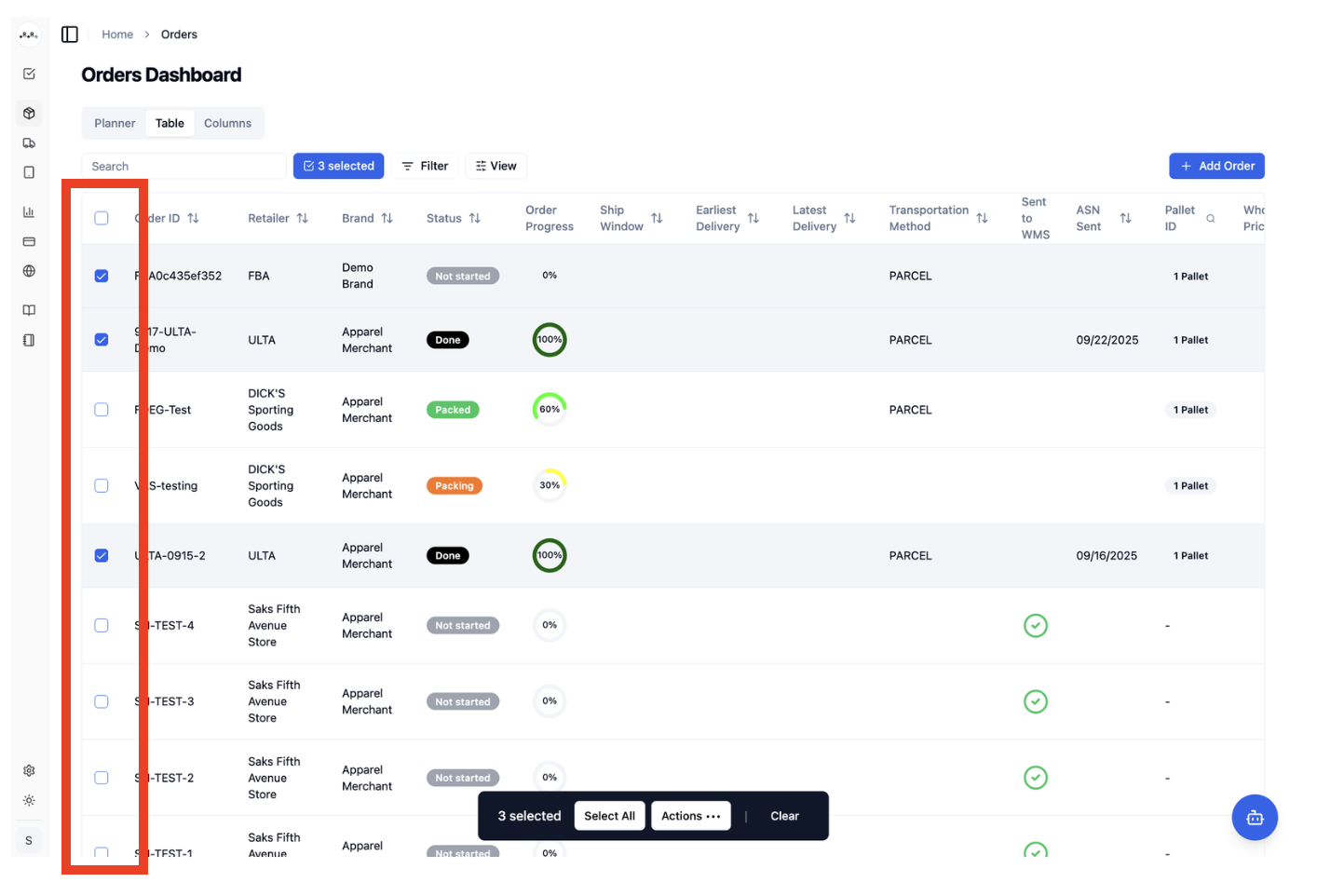This screenshot has width=1317, height=896.
Task: Open the chatbot assistant floating button
Action: click(1255, 817)
